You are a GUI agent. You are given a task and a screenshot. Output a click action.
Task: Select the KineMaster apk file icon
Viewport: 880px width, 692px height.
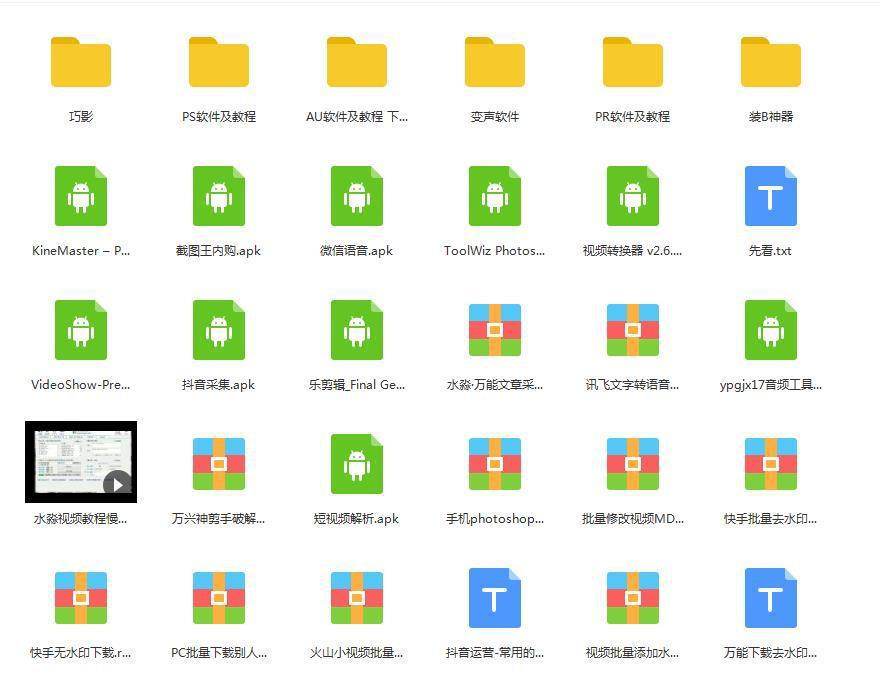pyautogui.click(x=81, y=196)
